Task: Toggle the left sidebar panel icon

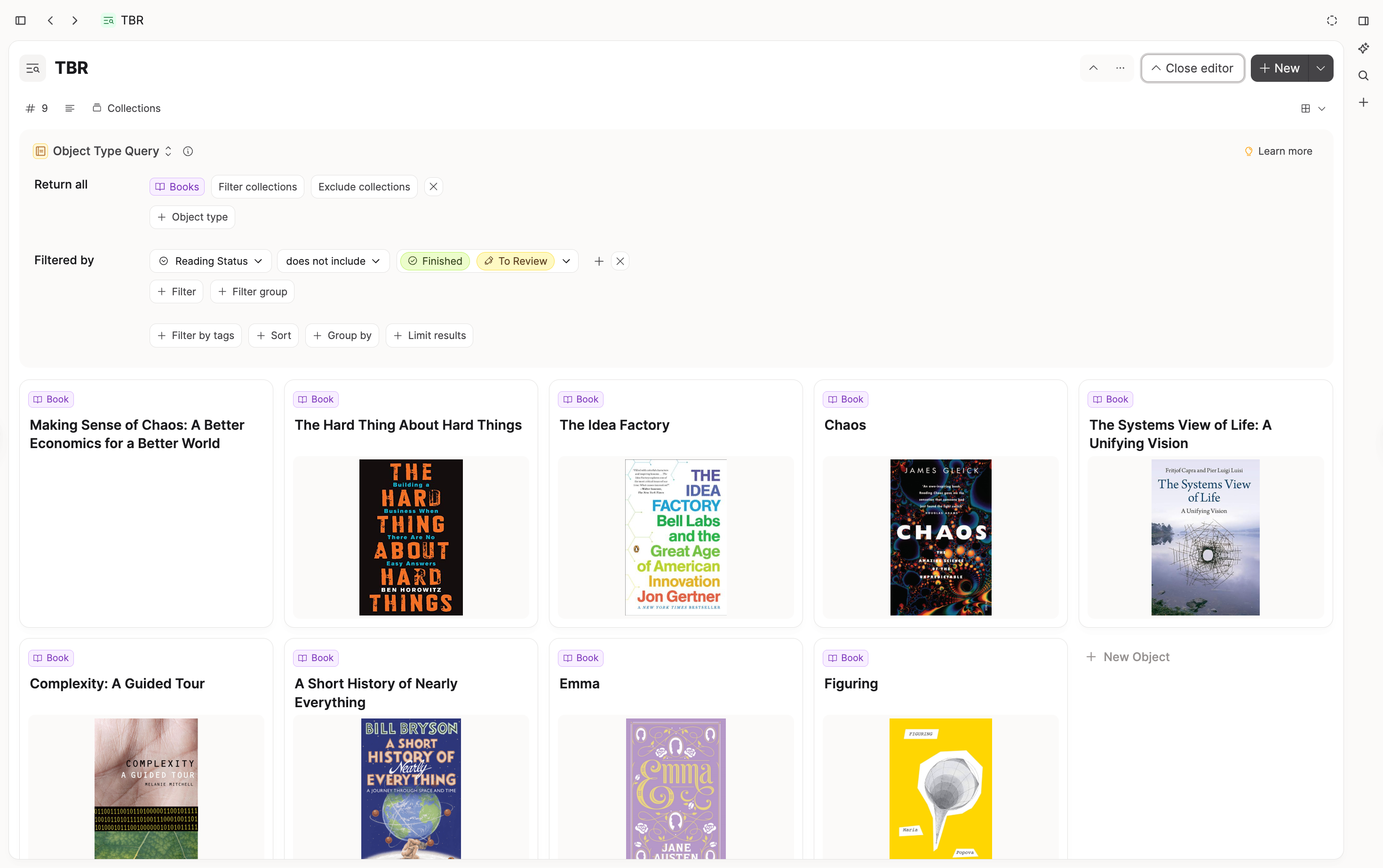Action: pyautogui.click(x=21, y=20)
